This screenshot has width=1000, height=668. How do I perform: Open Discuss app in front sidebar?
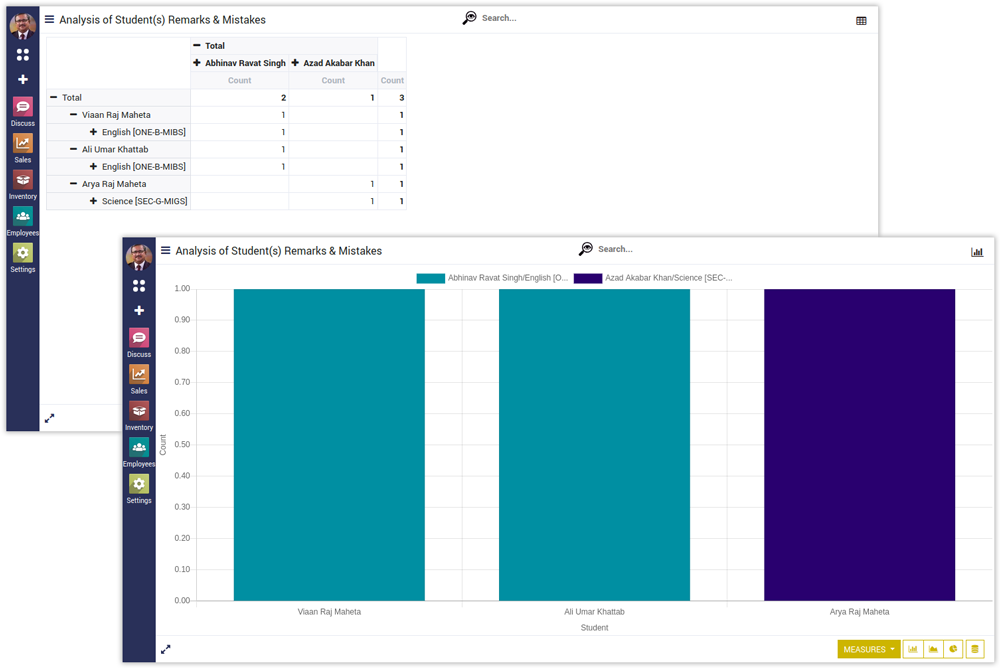tap(139, 342)
